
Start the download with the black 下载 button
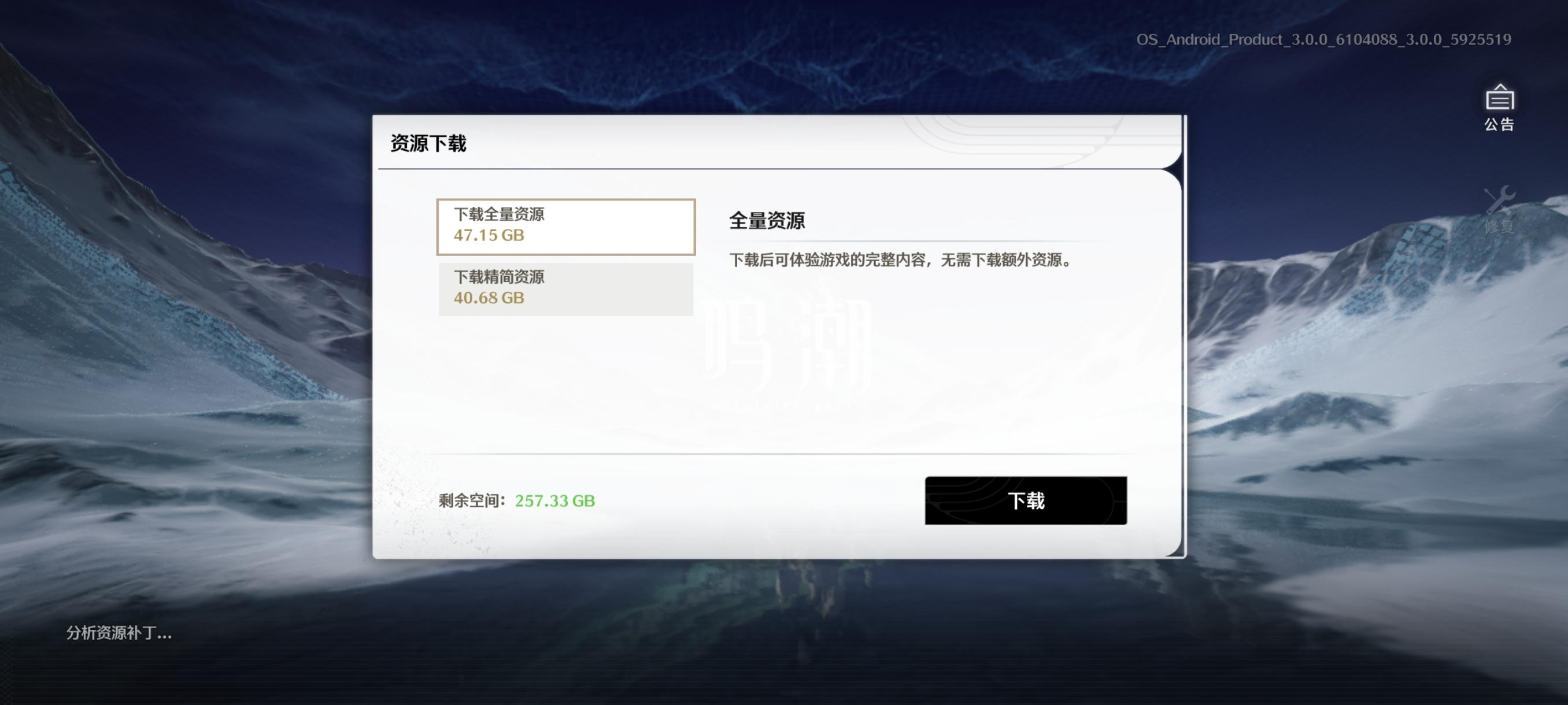click(x=1026, y=500)
